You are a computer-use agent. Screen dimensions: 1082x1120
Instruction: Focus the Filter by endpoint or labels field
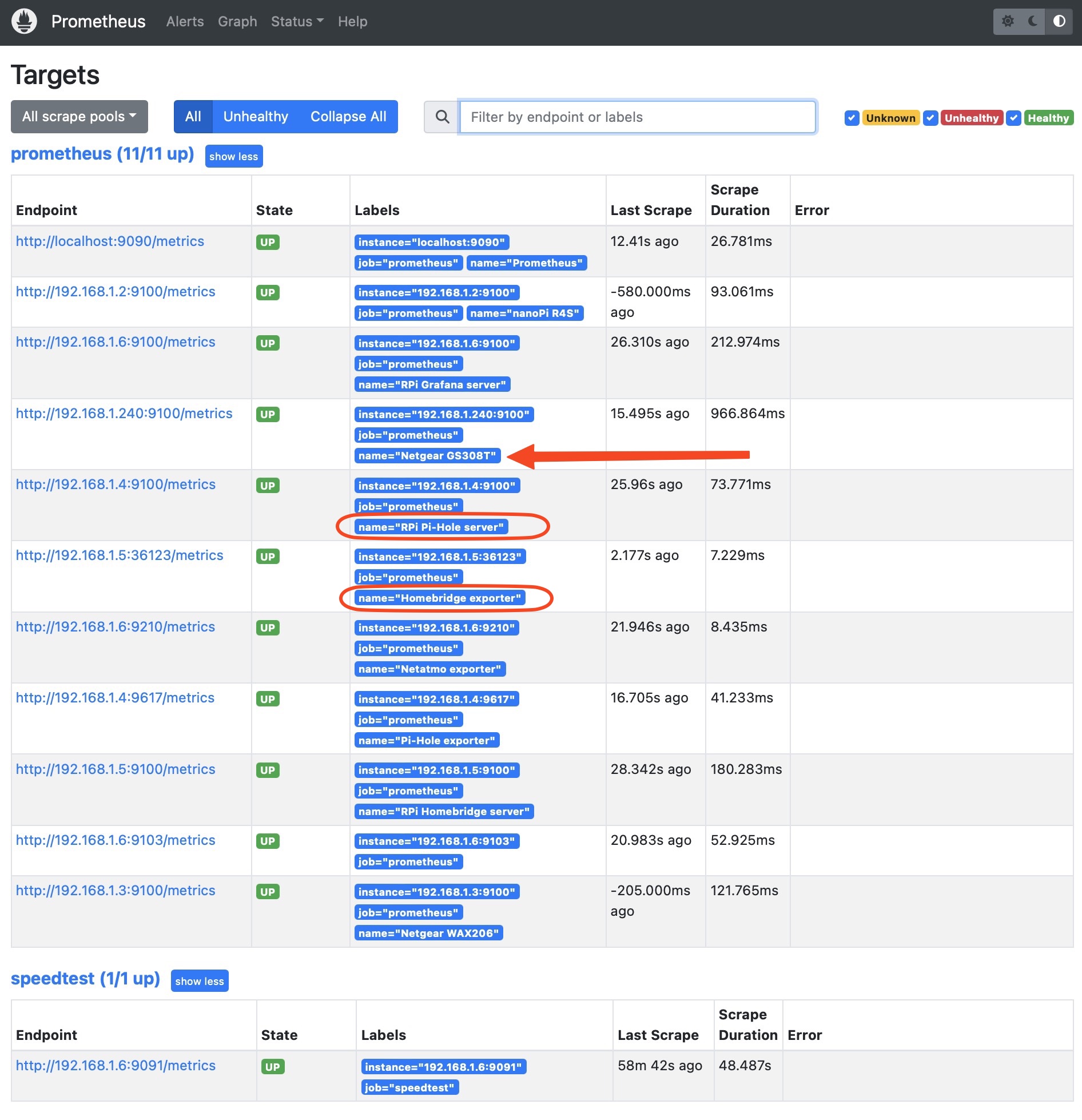pyautogui.click(x=638, y=117)
